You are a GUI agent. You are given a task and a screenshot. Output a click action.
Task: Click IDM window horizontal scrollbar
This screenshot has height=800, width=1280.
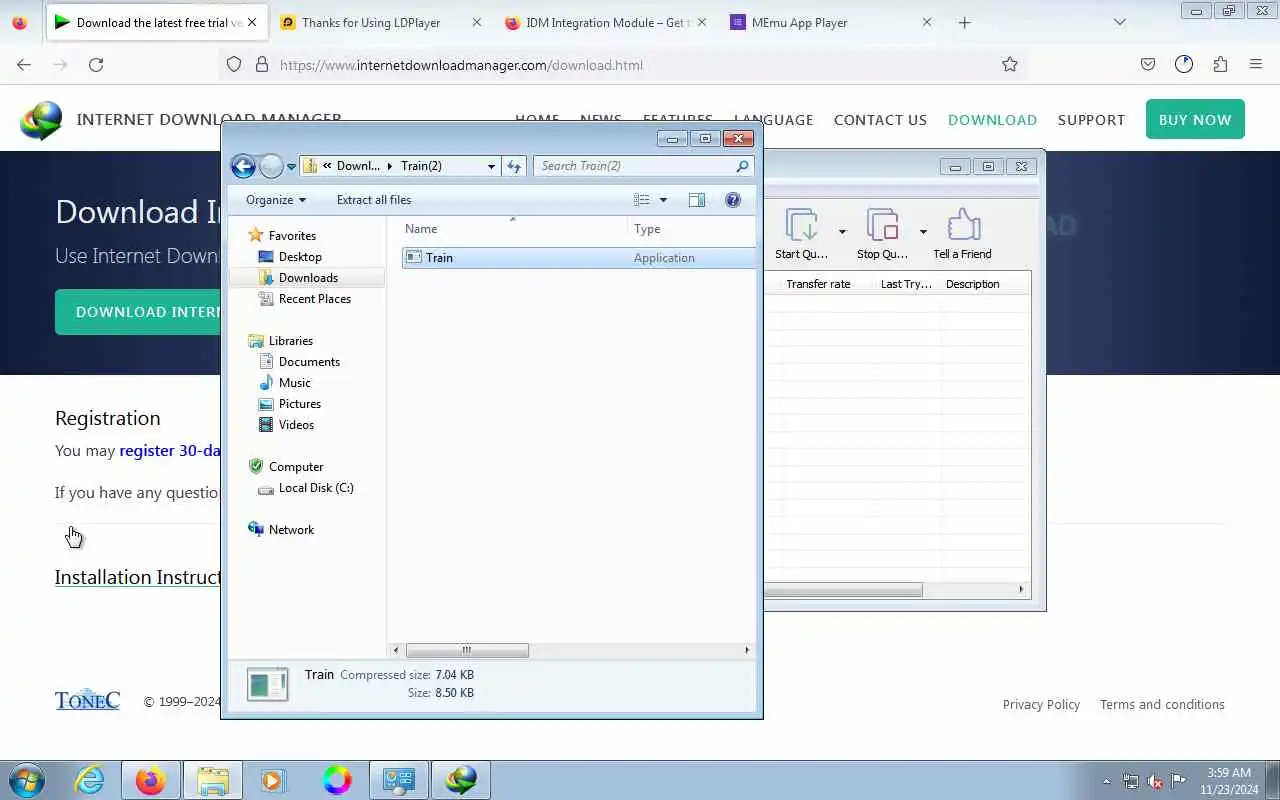click(843, 590)
